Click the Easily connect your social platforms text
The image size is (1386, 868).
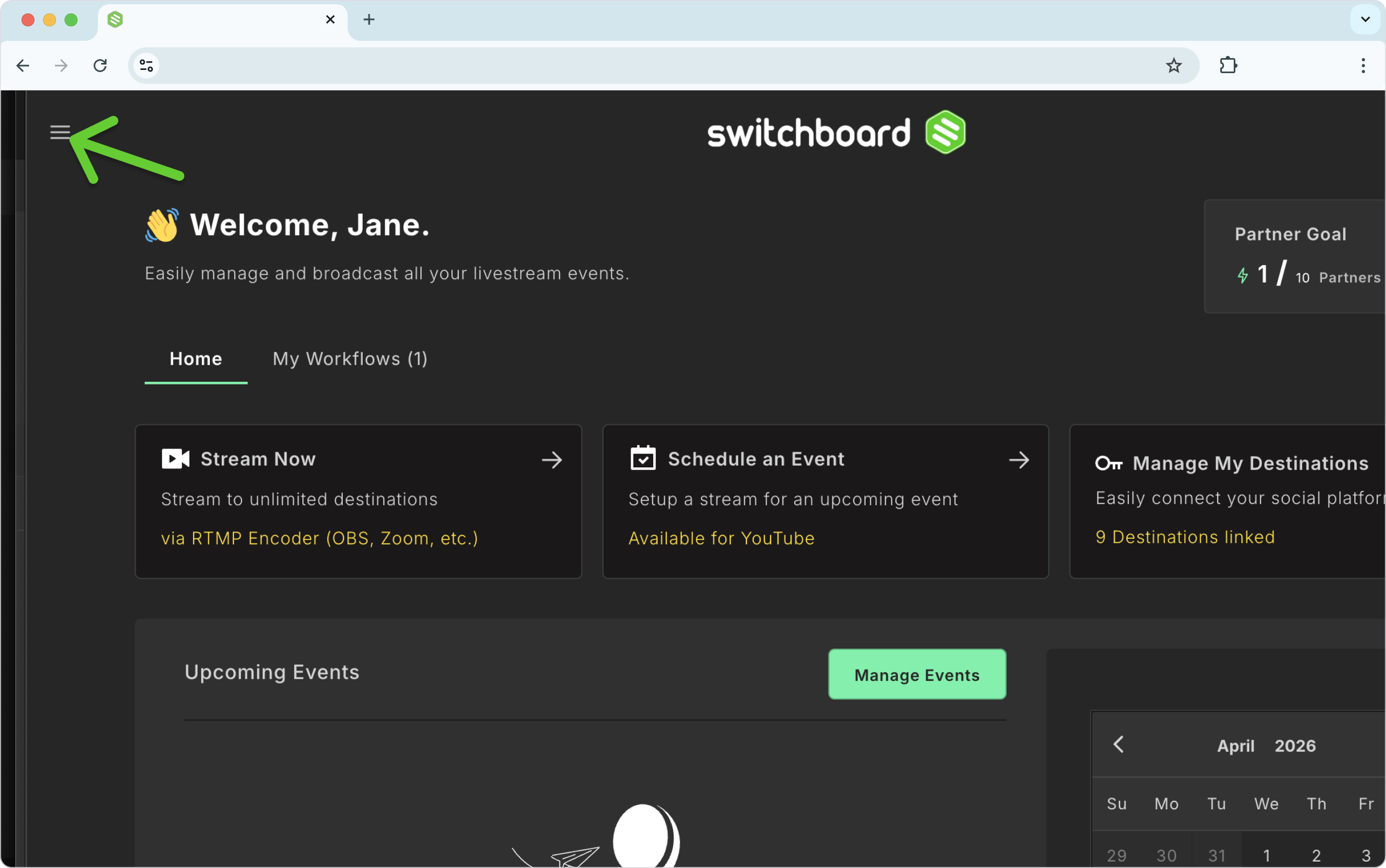click(x=1240, y=497)
